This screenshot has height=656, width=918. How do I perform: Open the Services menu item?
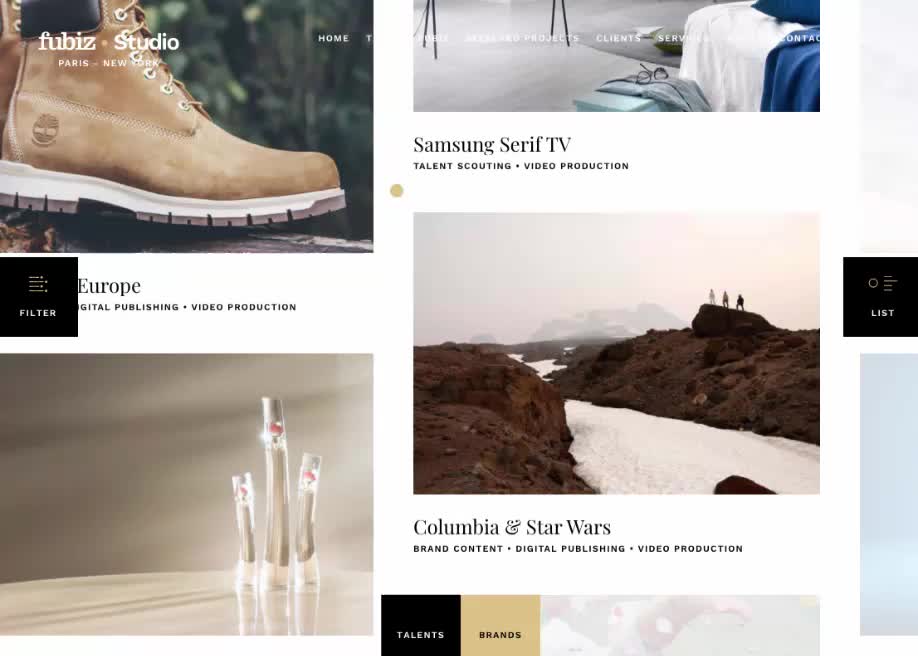(684, 38)
